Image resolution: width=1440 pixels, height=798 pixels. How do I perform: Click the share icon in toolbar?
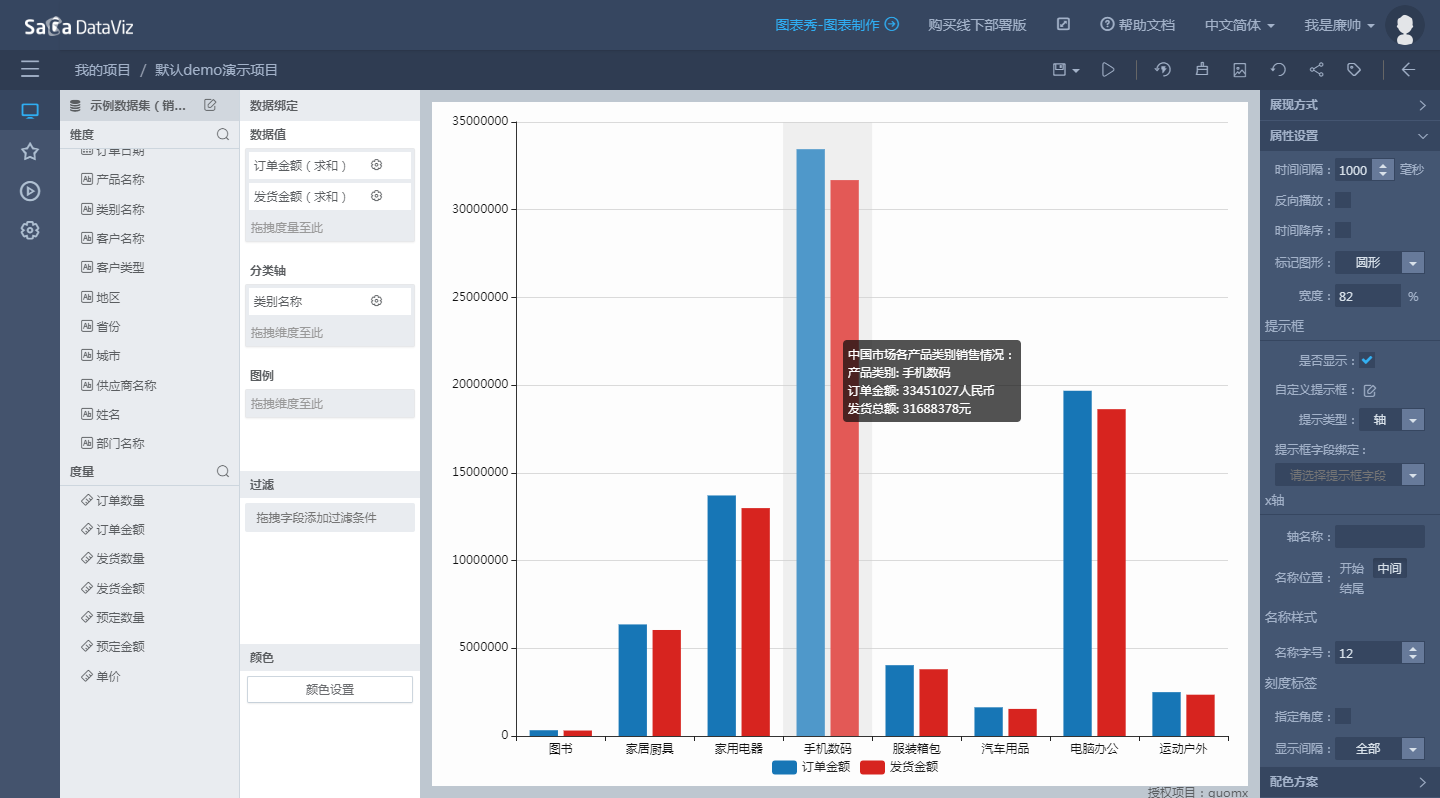click(1316, 70)
